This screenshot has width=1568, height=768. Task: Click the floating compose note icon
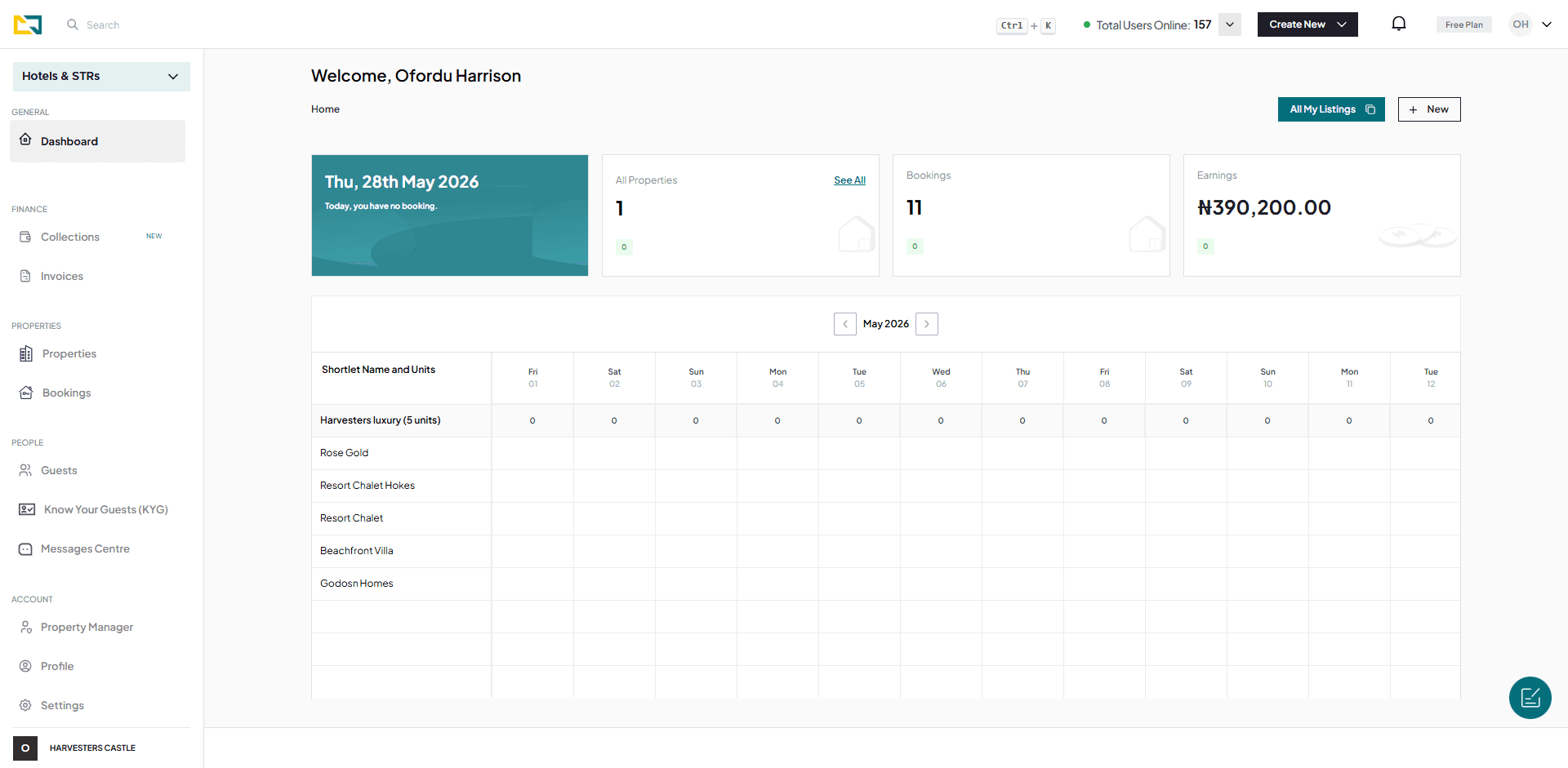click(x=1530, y=698)
